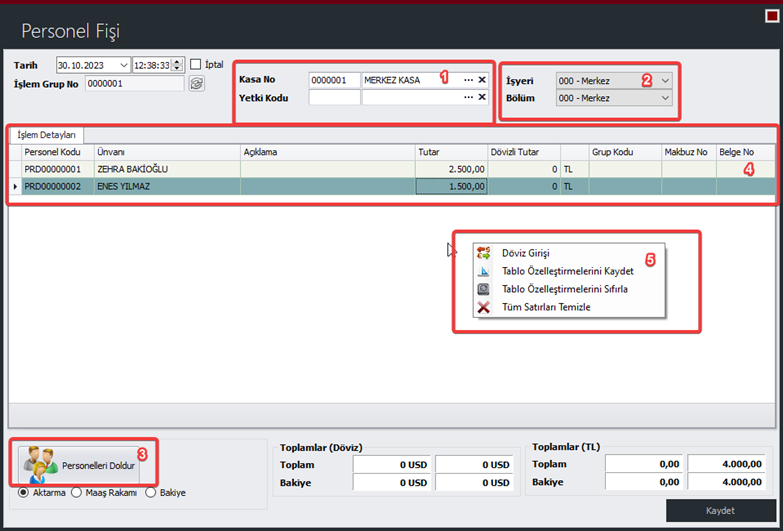Click the Döviz Girişi icon in context menu
This screenshot has width=783, height=531.
484,253
